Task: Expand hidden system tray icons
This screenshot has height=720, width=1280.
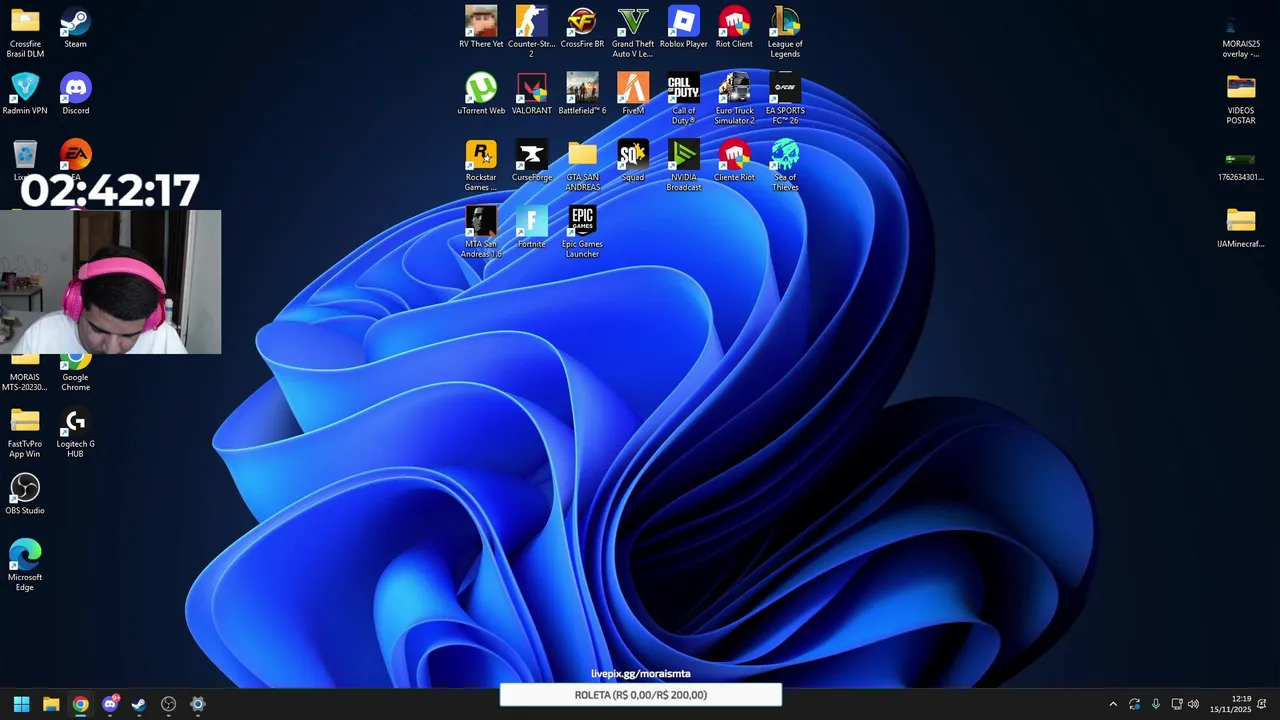Action: pyautogui.click(x=1113, y=704)
